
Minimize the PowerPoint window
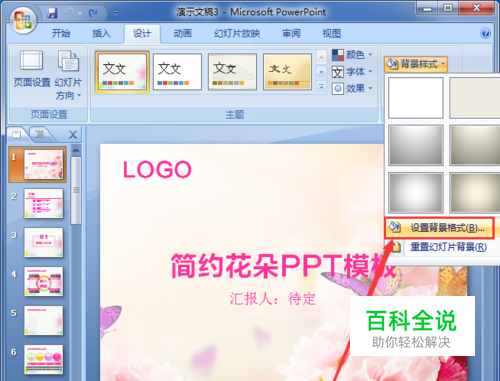click(x=427, y=8)
